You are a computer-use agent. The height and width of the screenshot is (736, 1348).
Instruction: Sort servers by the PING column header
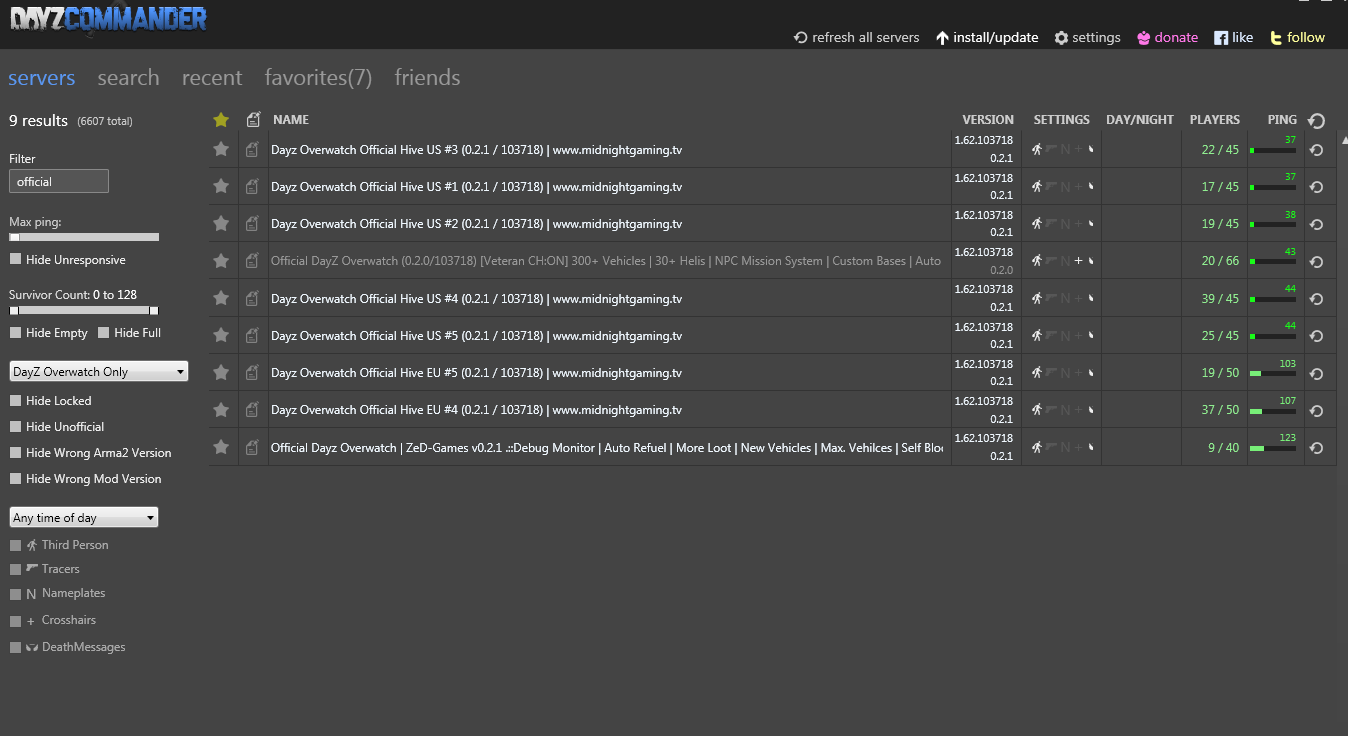pos(1282,120)
